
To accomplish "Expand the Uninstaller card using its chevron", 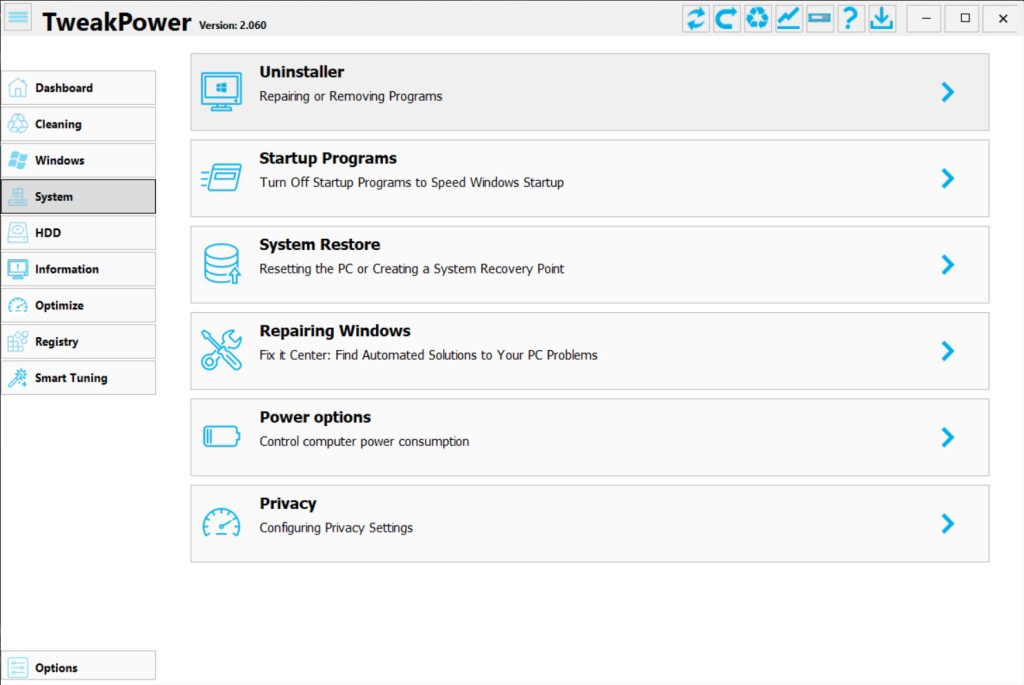I will tap(948, 92).
